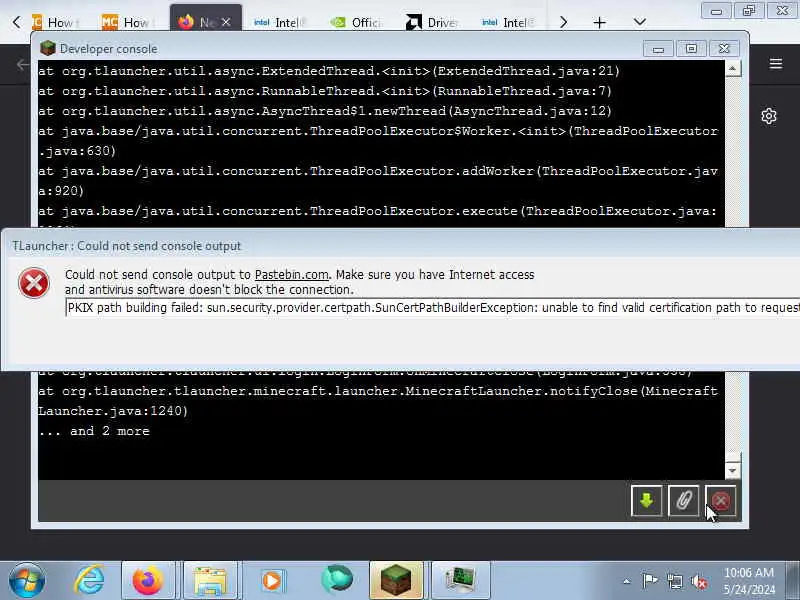Restore down the Firefox browser window
Screen dimensions: 800x600
749,11
